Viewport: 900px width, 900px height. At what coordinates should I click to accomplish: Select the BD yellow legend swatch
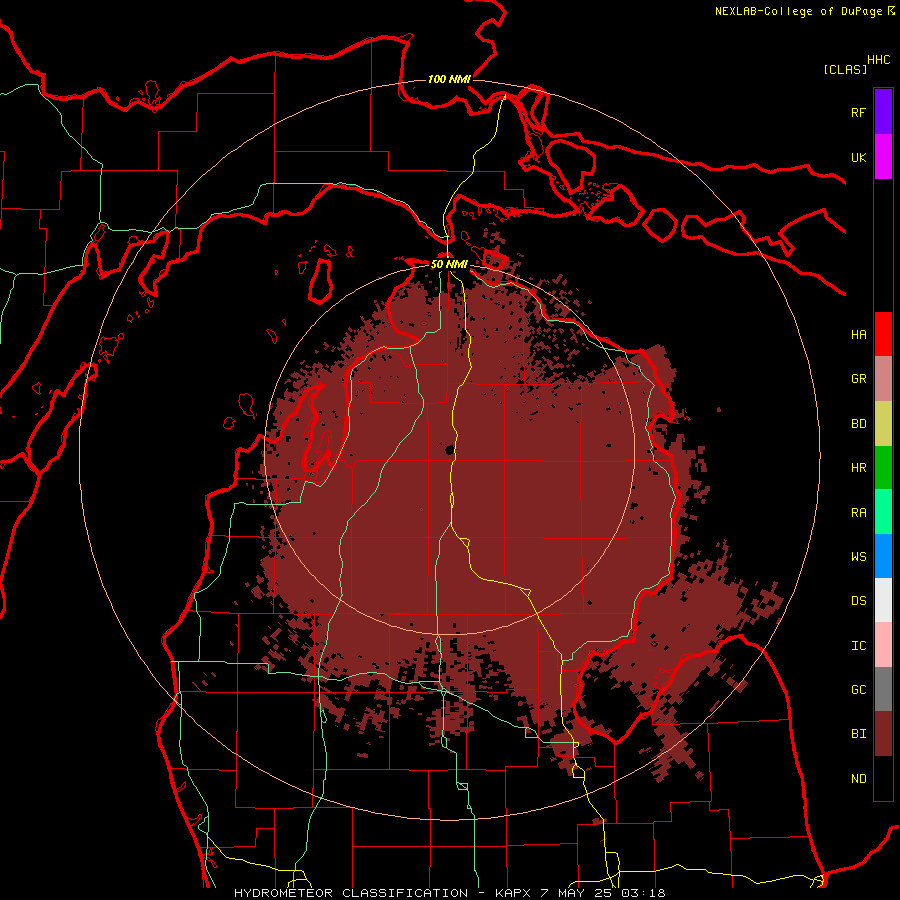pos(883,424)
